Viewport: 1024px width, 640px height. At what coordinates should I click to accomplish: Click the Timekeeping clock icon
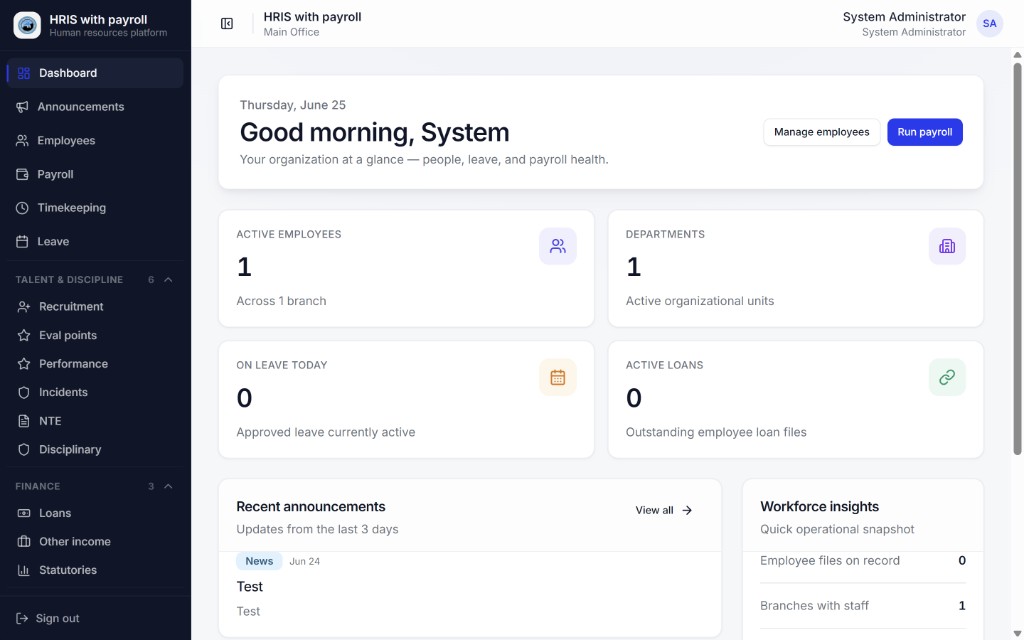[22, 208]
